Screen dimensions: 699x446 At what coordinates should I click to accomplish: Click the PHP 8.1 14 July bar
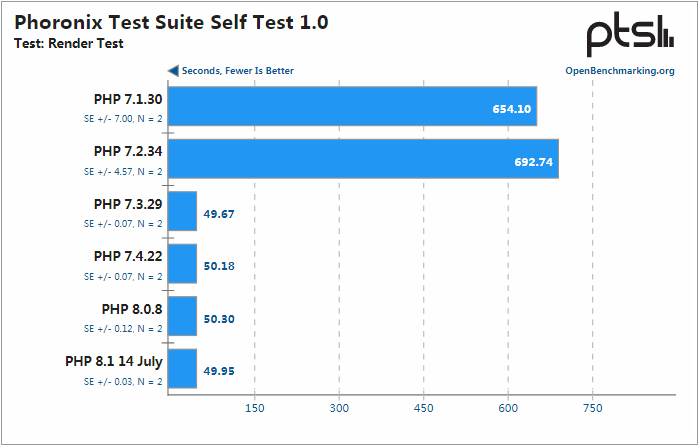[182, 369]
